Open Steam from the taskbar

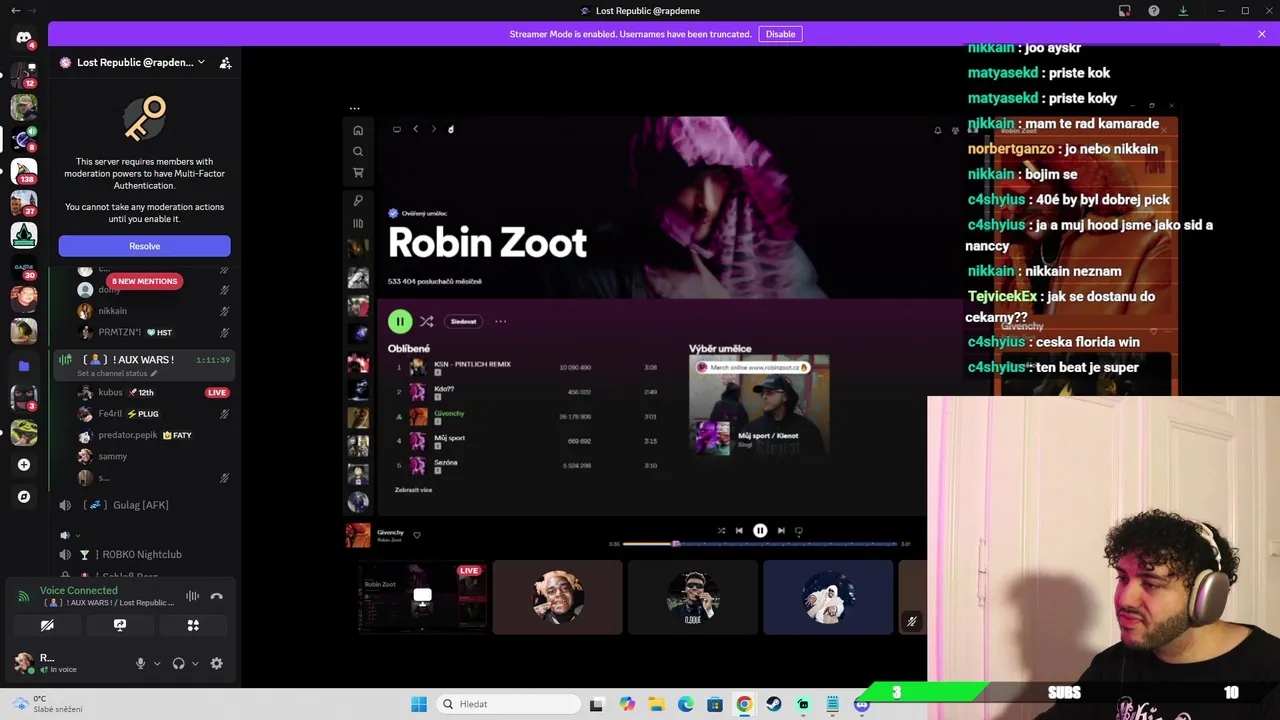(774, 704)
